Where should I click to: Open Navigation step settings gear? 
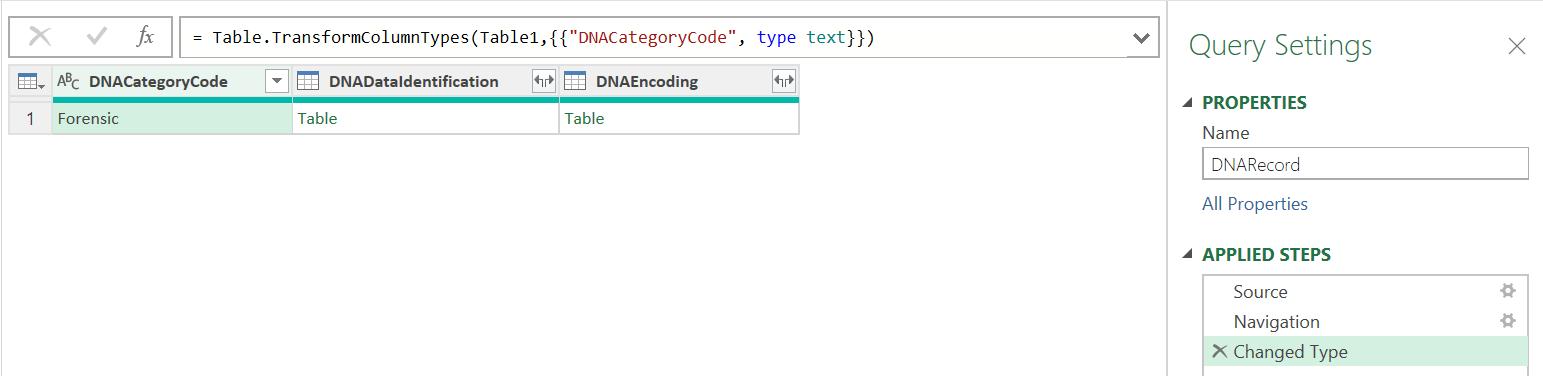point(1508,321)
